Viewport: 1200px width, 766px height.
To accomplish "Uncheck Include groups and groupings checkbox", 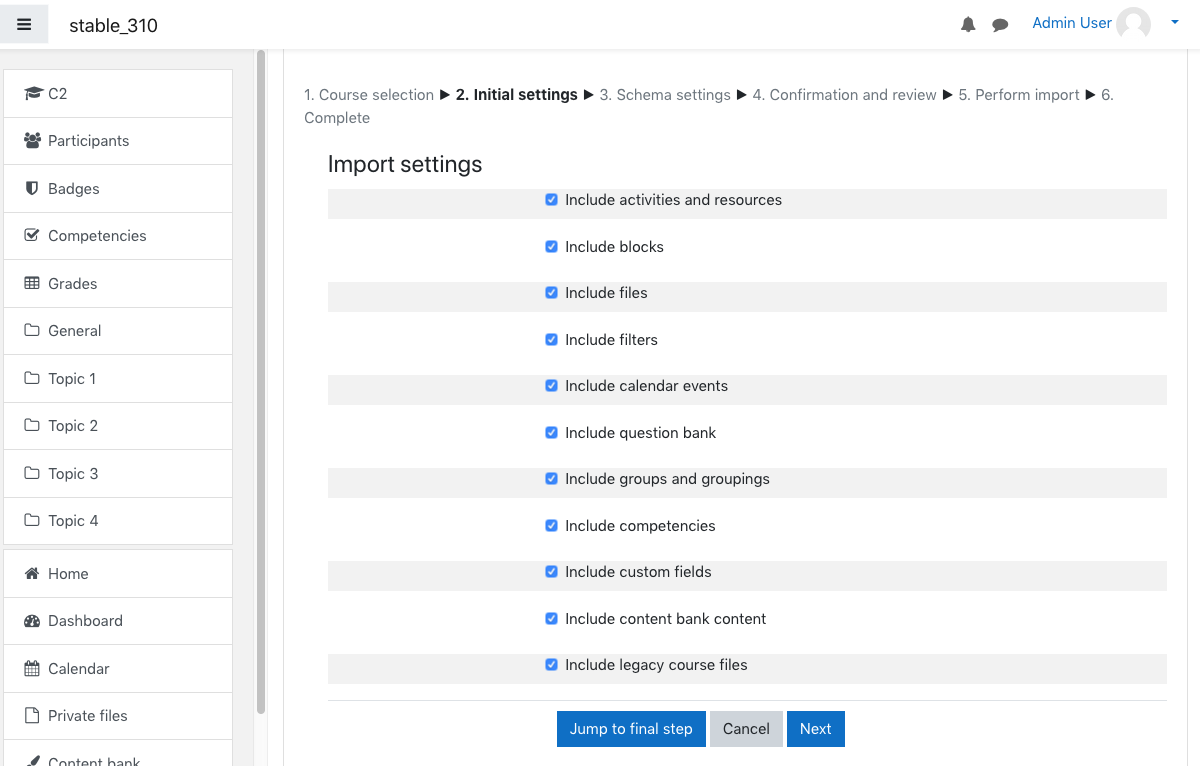I will point(551,479).
